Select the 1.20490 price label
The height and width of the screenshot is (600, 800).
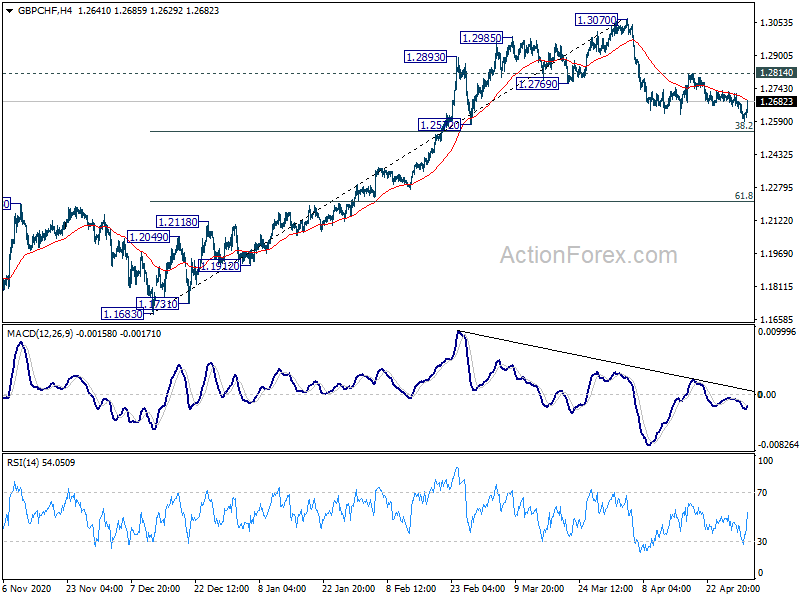(148, 237)
